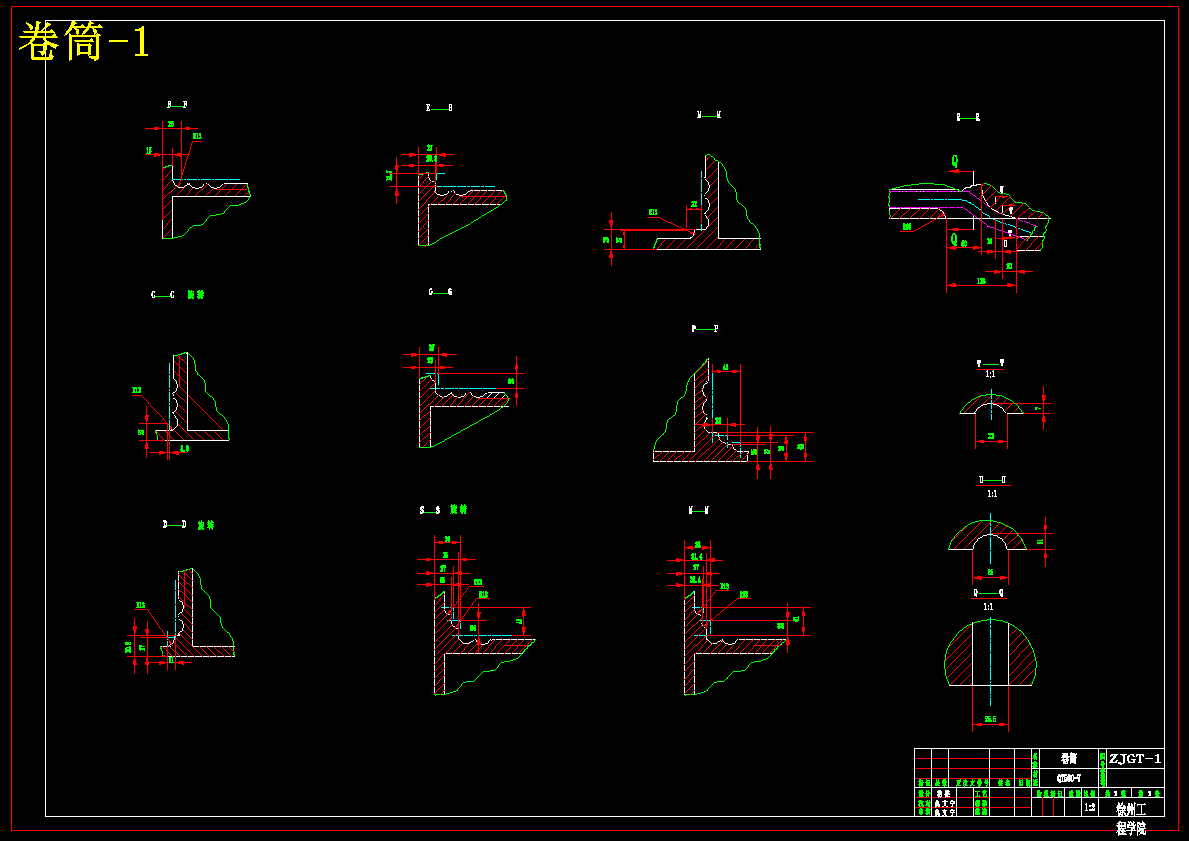Image resolution: width=1189 pixels, height=841 pixels.
Task: Click the green Q marker beside the 60 dimension
Action: [x=954, y=240]
